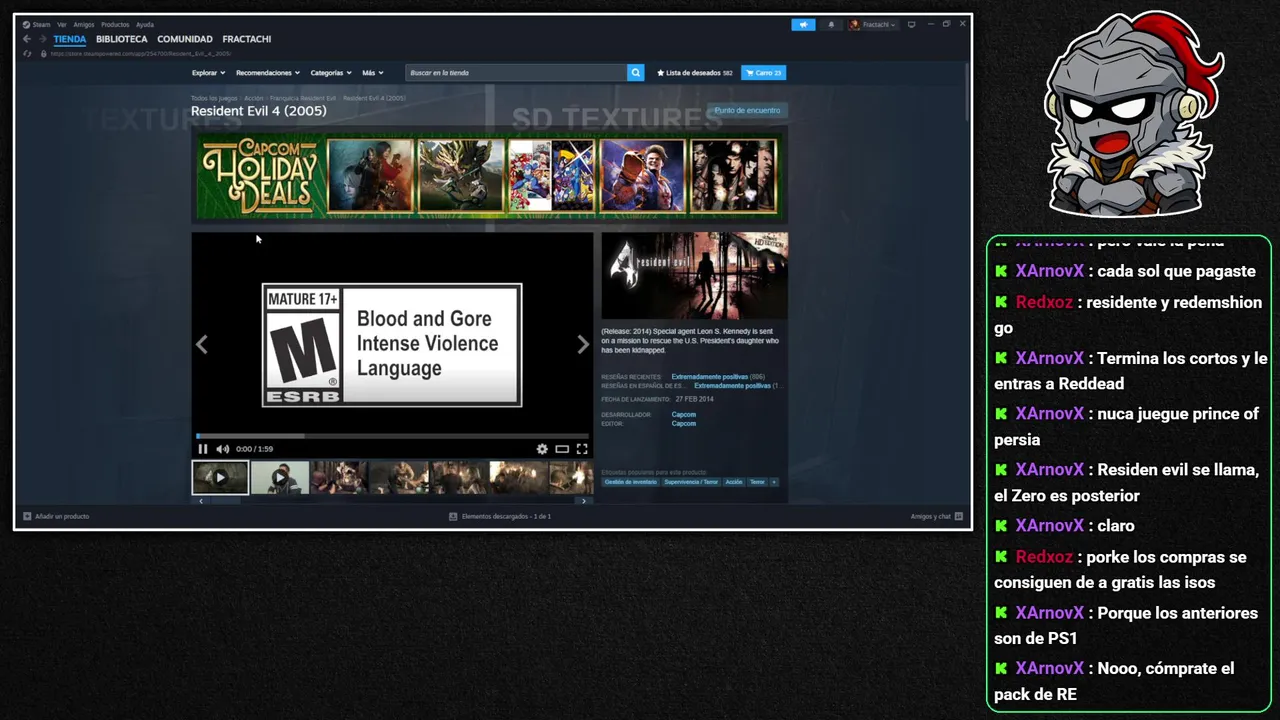Click Elementos descargados status text
This screenshot has width=1280, height=720.
point(506,516)
